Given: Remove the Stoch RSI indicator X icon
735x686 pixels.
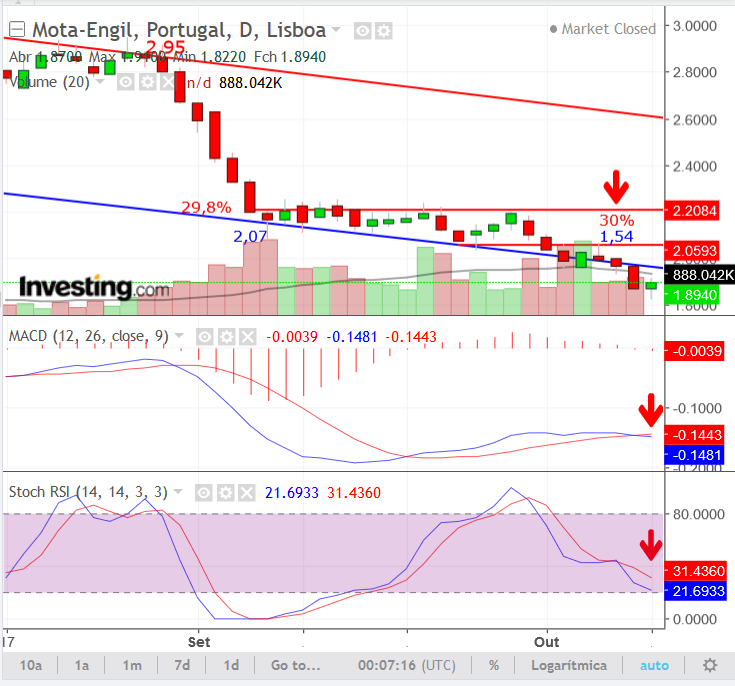Looking at the screenshot, I should [247, 493].
